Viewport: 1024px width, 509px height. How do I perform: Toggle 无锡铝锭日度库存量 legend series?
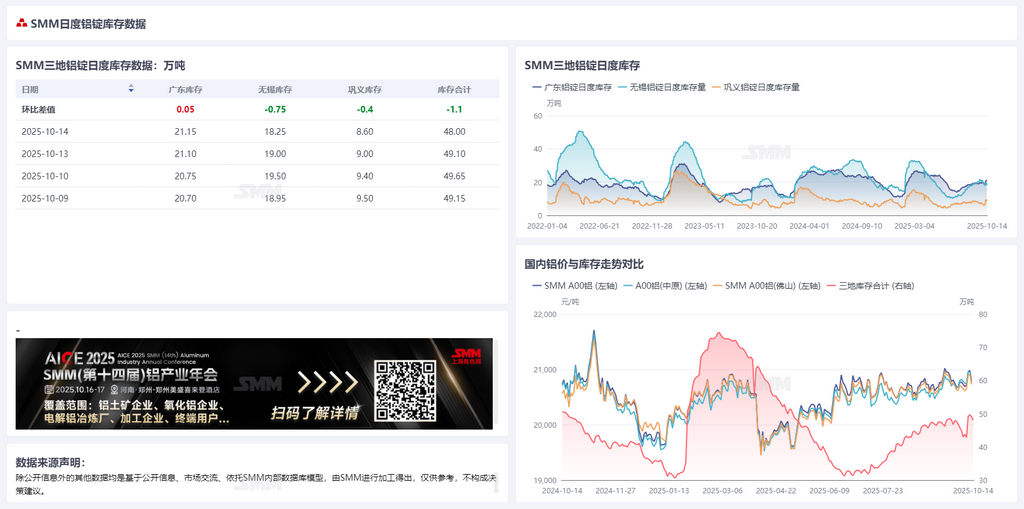661,87
